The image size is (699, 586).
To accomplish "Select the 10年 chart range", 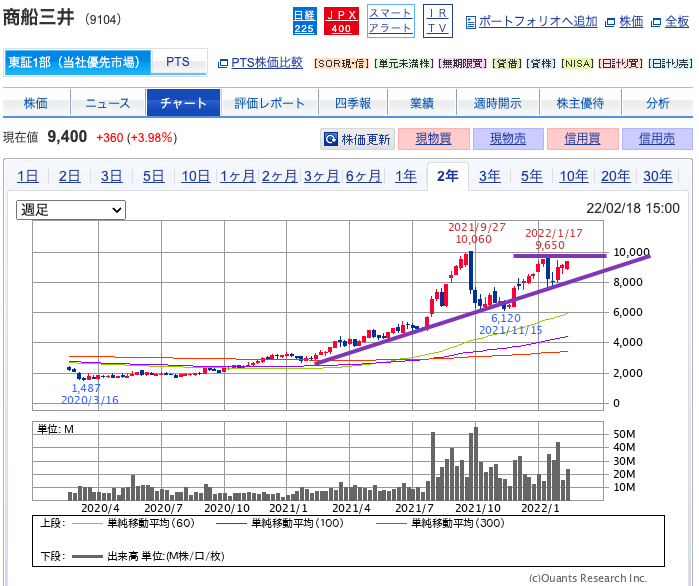I will click(574, 176).
